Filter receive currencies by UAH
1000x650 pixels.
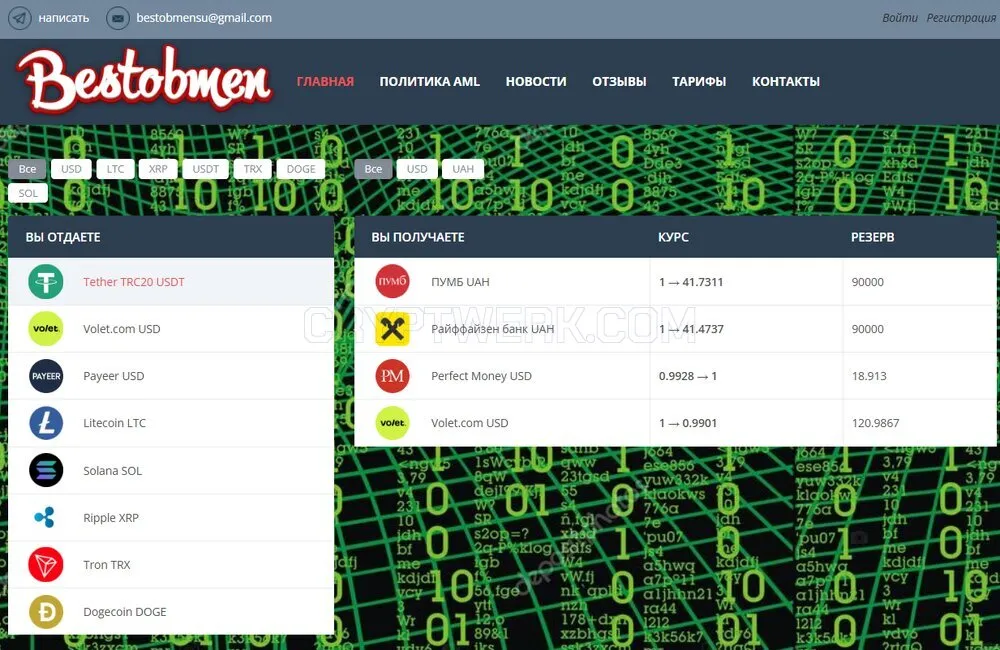point(463,169)
